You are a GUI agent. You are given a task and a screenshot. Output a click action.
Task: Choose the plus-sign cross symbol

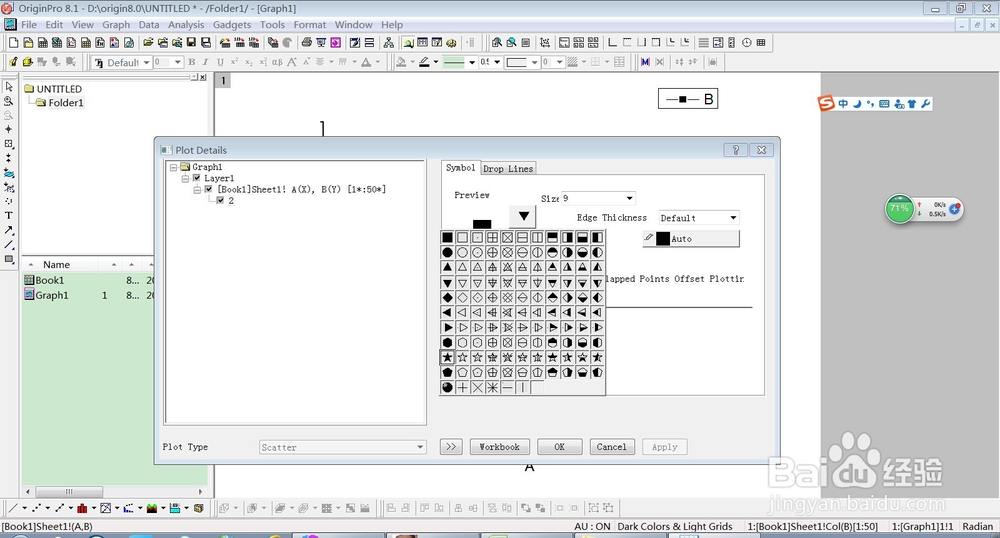pos(462,388)
